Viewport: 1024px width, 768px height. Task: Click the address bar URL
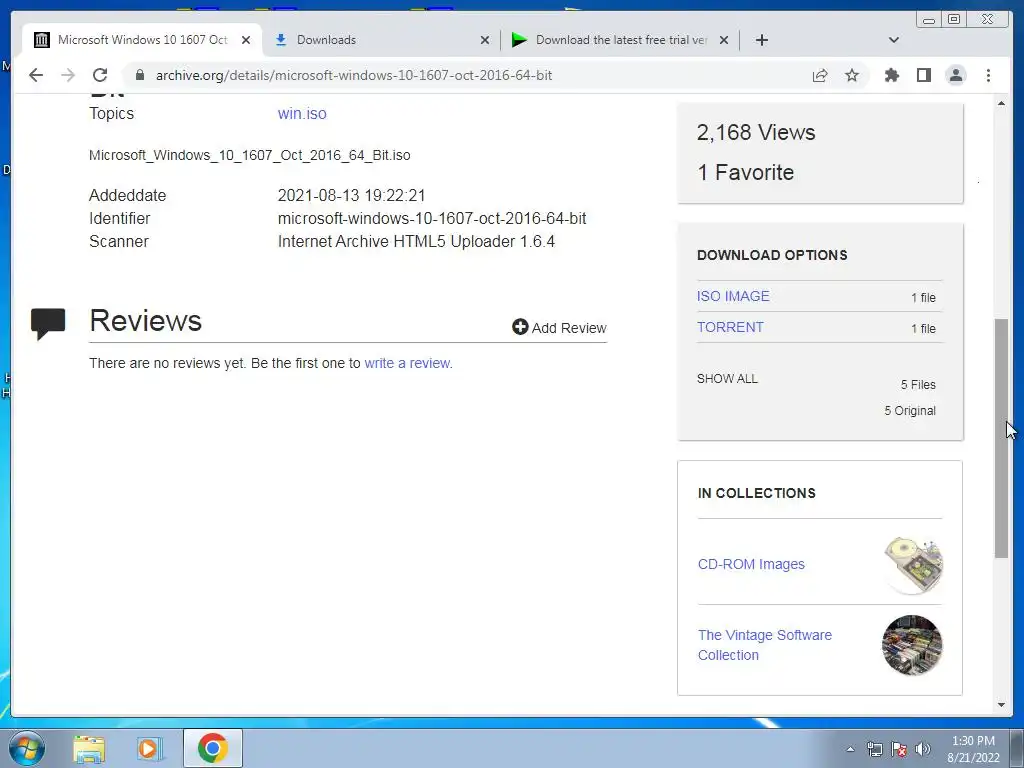coord(353,75)
